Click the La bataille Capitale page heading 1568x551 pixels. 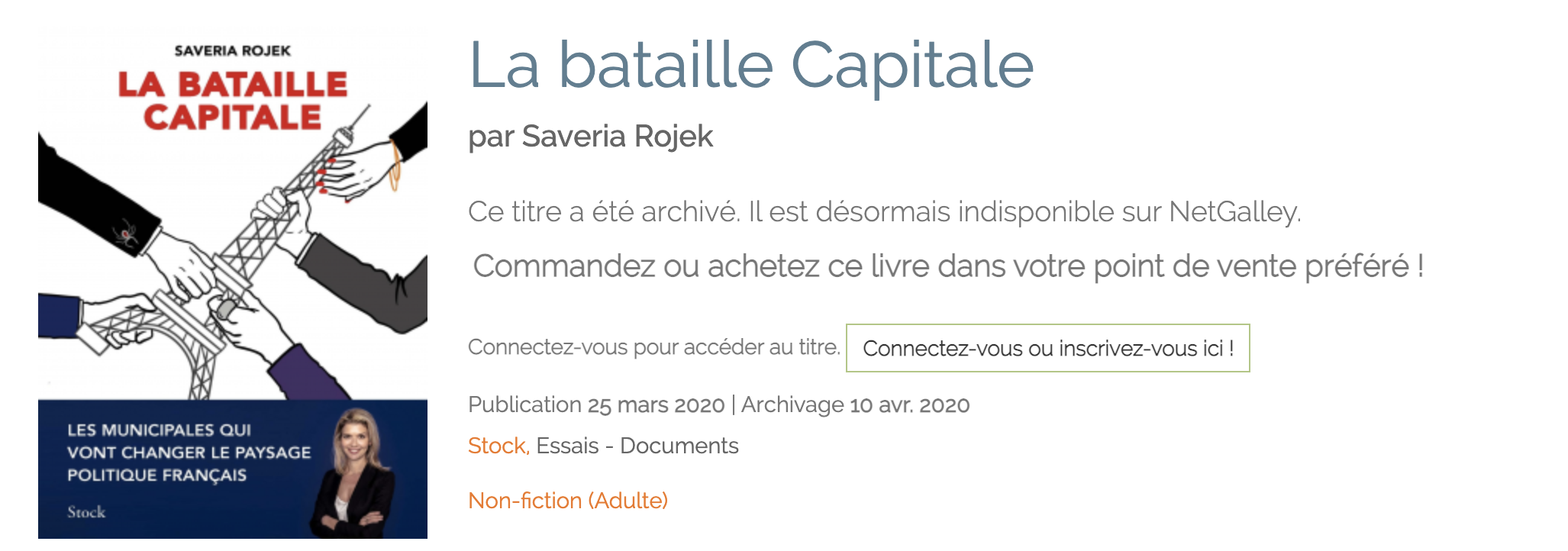click(750, 66)
